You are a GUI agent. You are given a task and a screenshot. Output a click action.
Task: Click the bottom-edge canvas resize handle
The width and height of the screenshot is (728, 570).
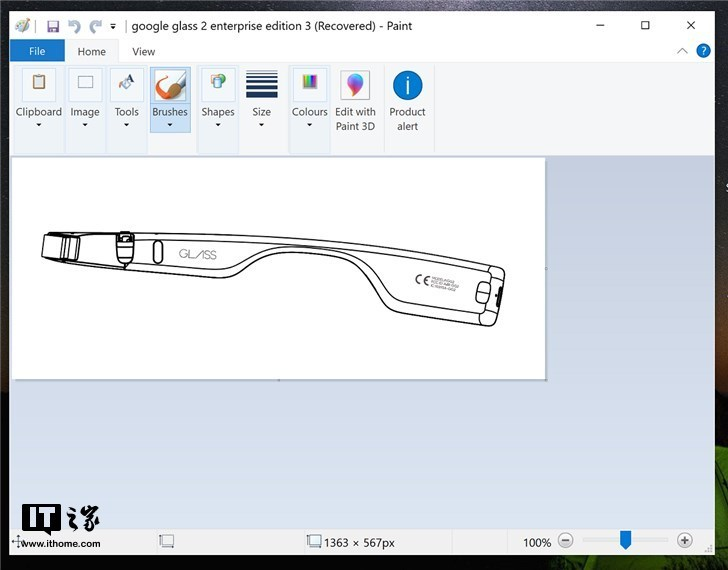coord(279,380)
